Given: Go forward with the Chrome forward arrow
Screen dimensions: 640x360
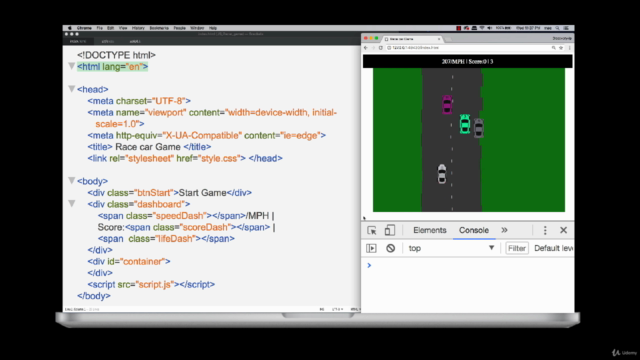Looking at the screenshot, I should point(373,48).
